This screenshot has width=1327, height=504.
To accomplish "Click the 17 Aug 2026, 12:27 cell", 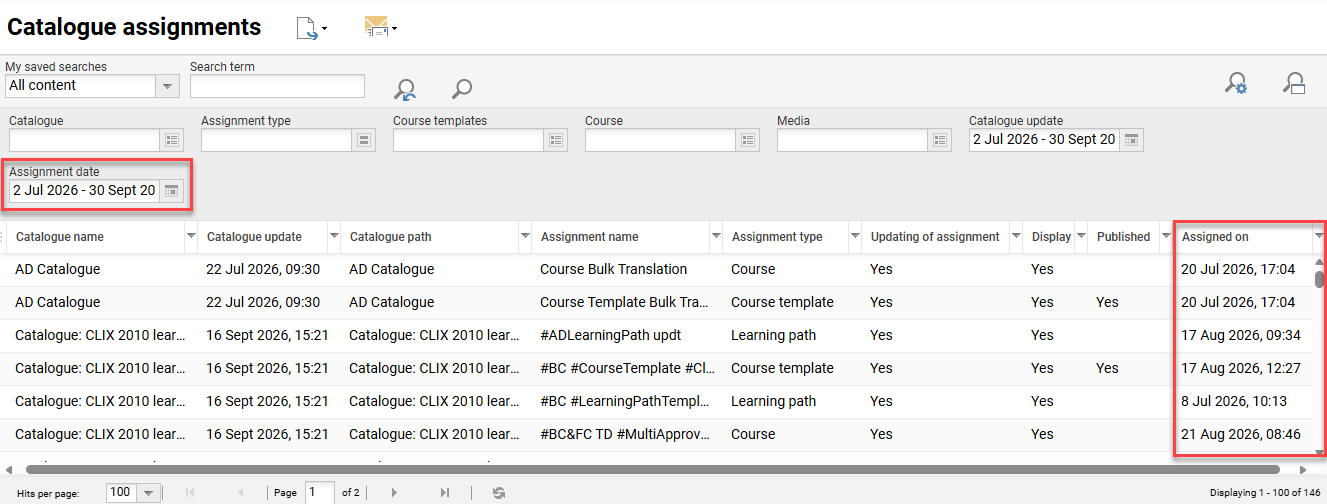I will tap(1242, 368).
